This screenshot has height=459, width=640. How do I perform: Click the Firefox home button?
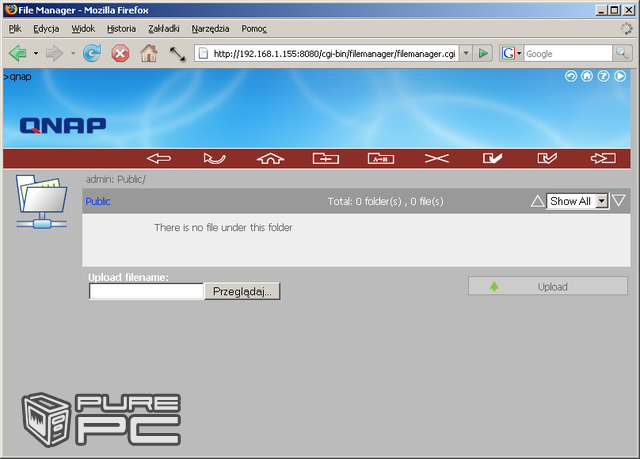[149, 53]
